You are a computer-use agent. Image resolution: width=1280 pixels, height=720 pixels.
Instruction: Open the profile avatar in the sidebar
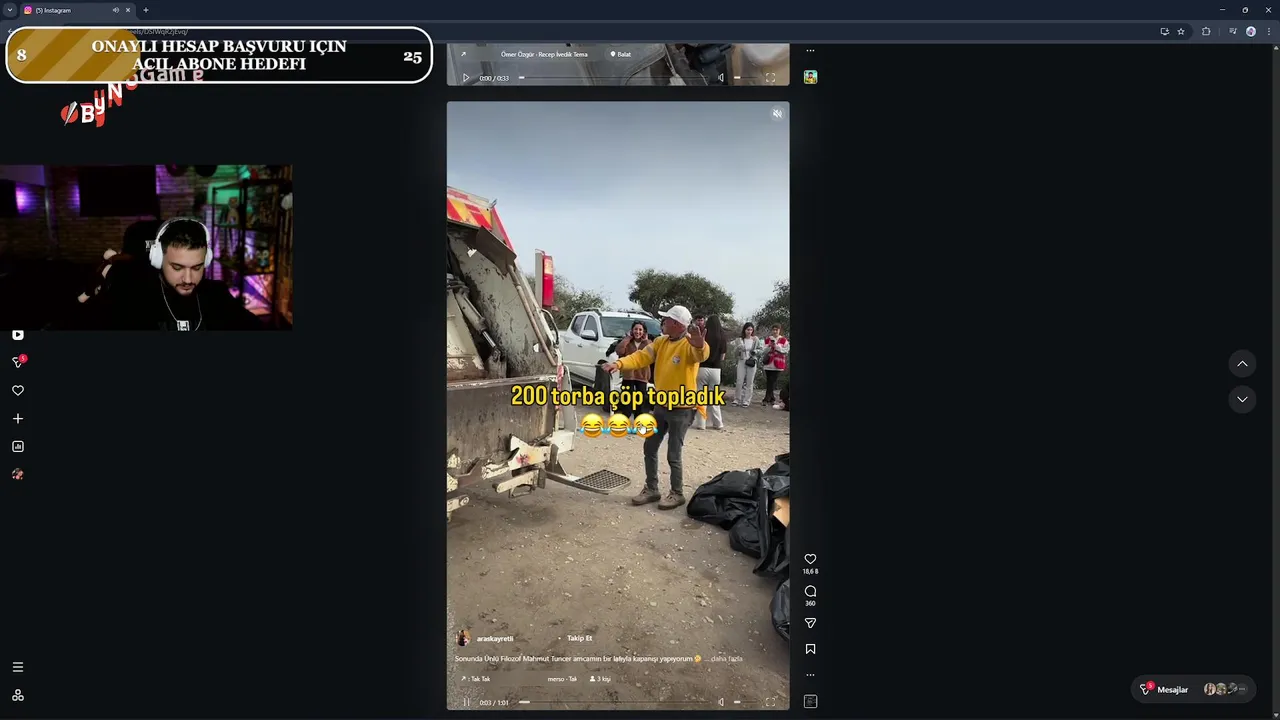click(x=18, y=474)
